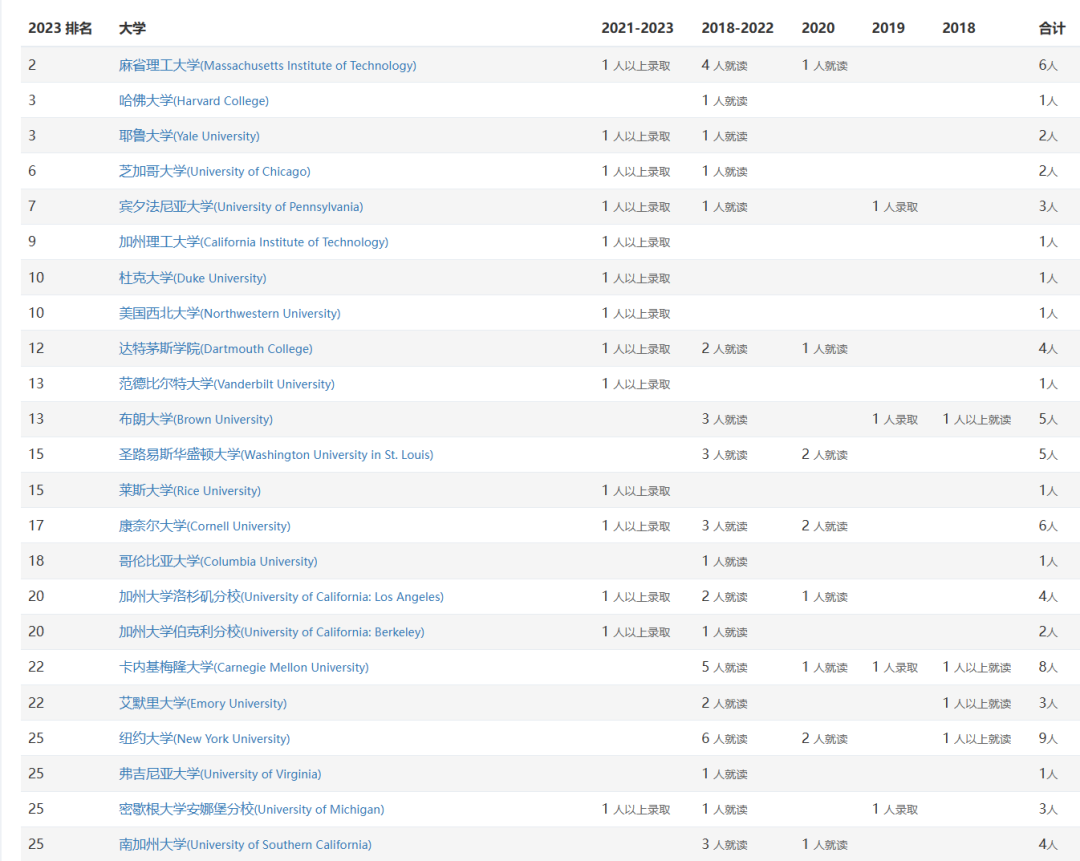
Task: Open the Yale University link
Action: pyautogui.click(x=189, y=136)
